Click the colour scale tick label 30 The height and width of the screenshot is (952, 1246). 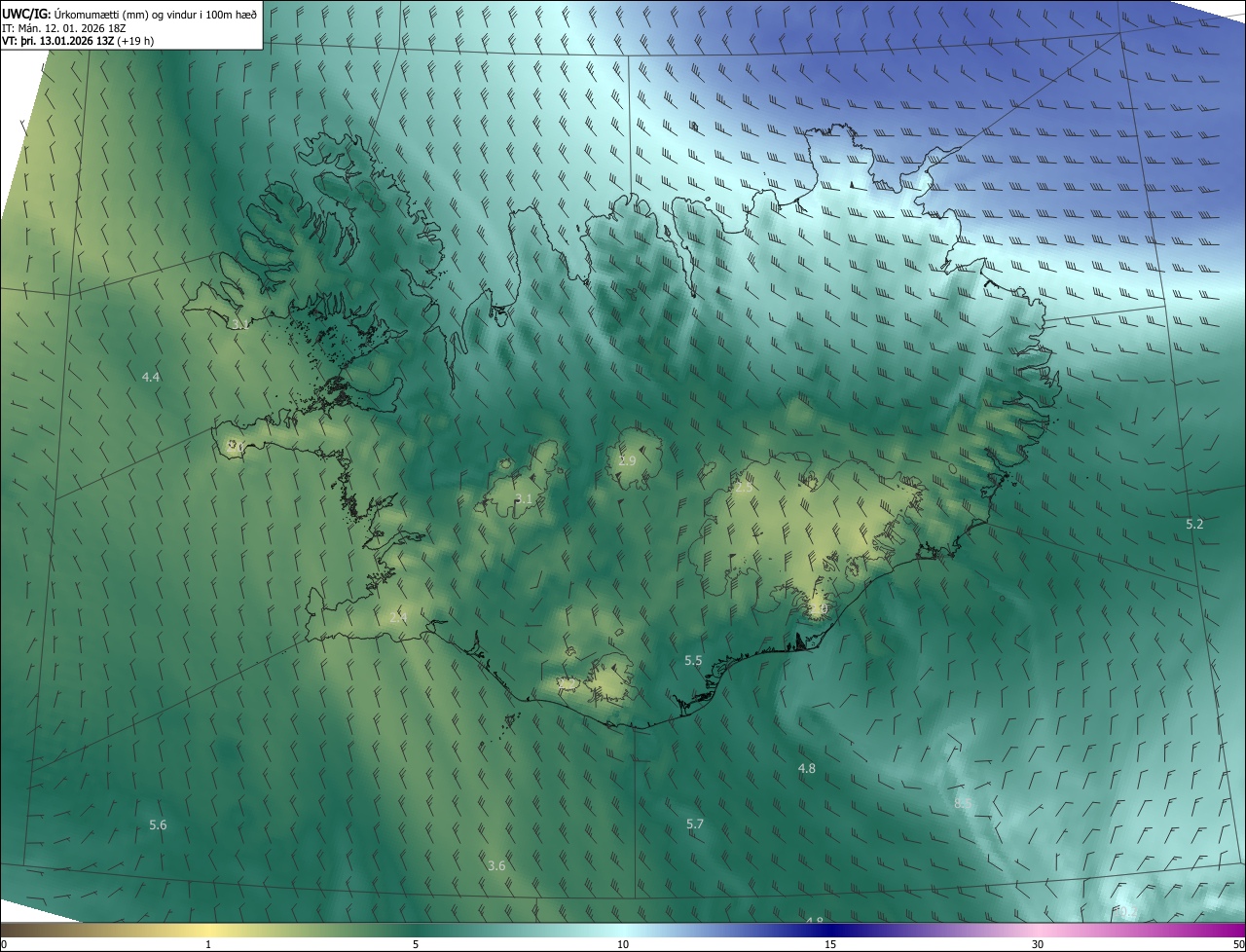[1038, 944]
